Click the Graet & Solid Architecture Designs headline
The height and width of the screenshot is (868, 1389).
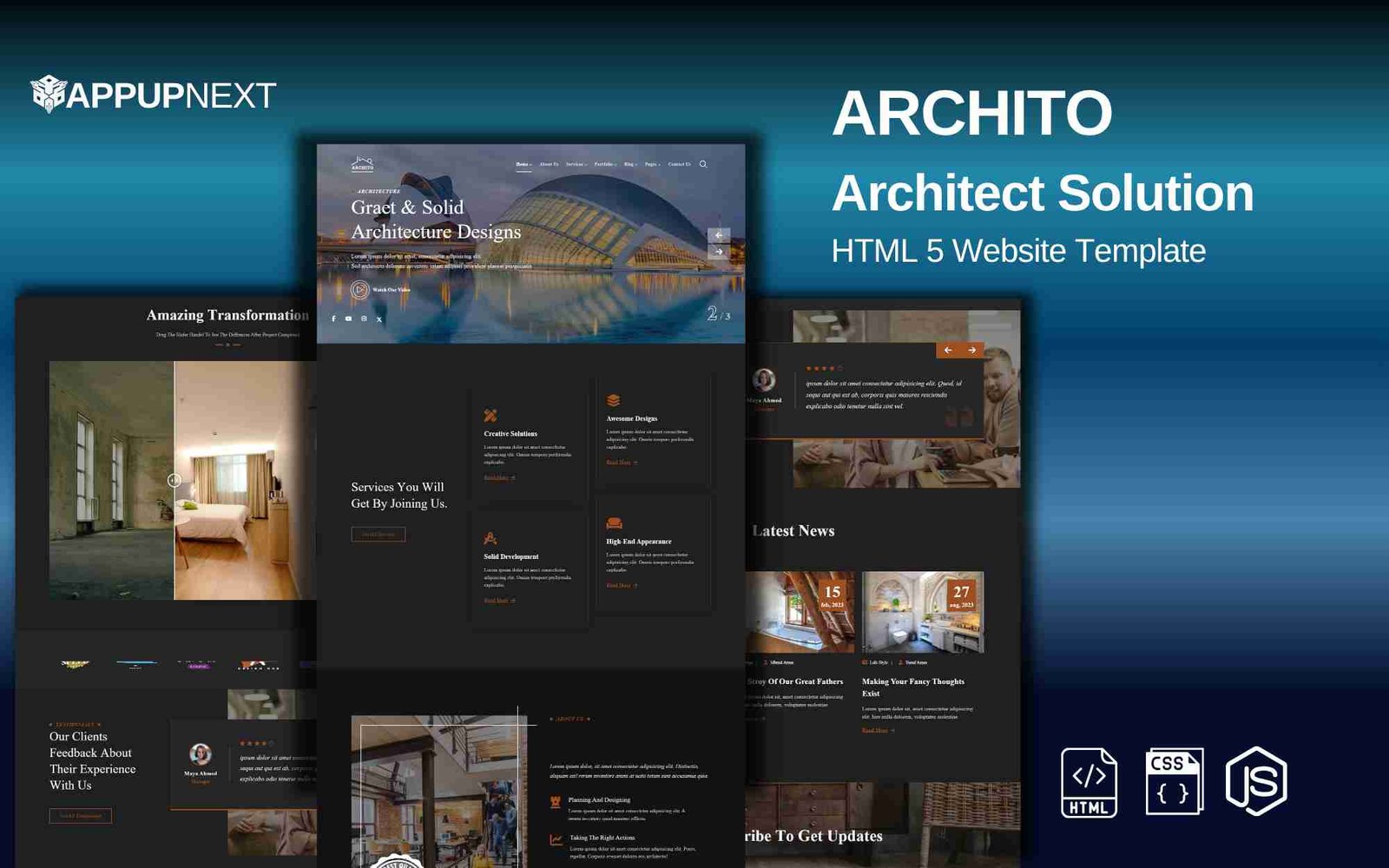pos(436,220)
